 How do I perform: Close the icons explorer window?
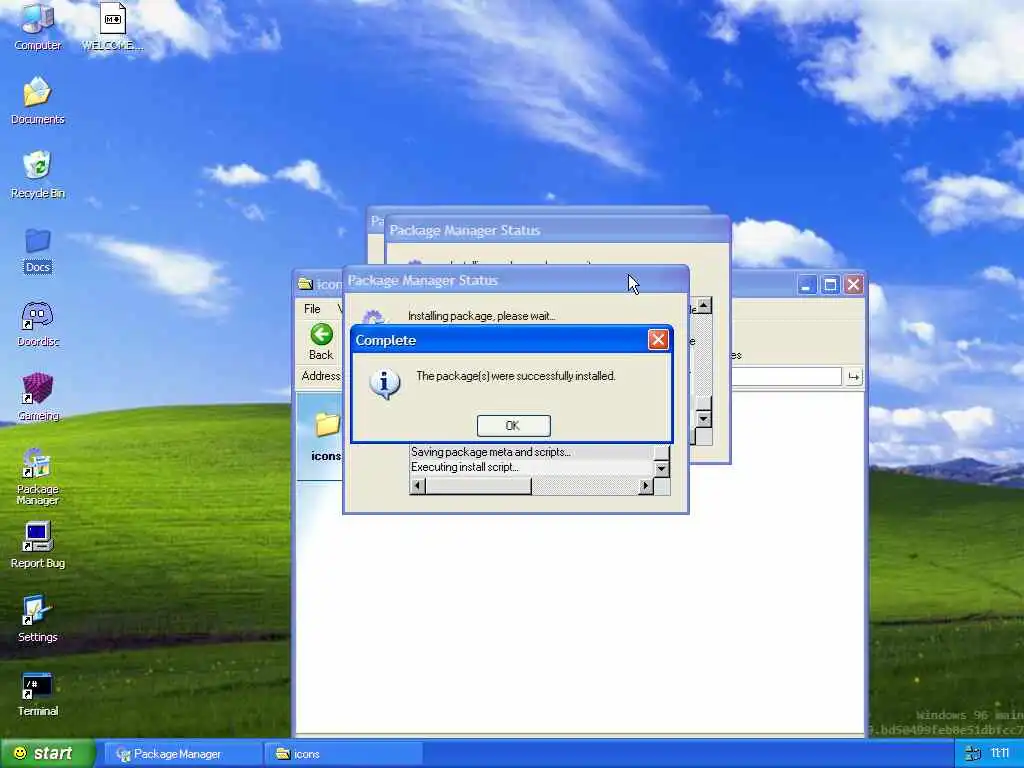(854, 285)
